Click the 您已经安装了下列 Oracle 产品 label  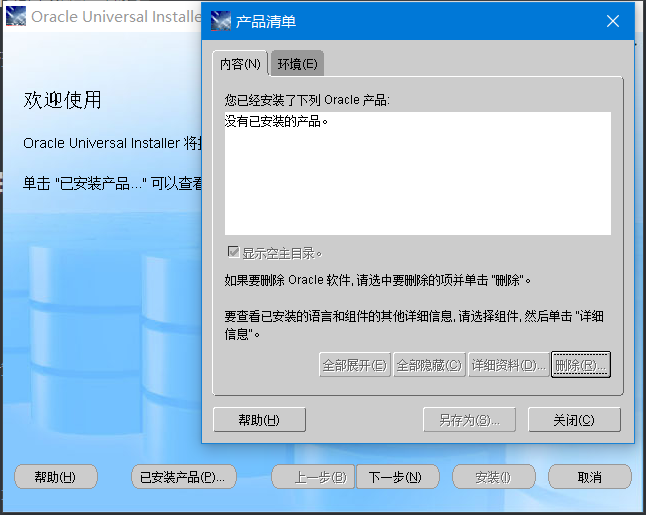(x=307, y=100)
